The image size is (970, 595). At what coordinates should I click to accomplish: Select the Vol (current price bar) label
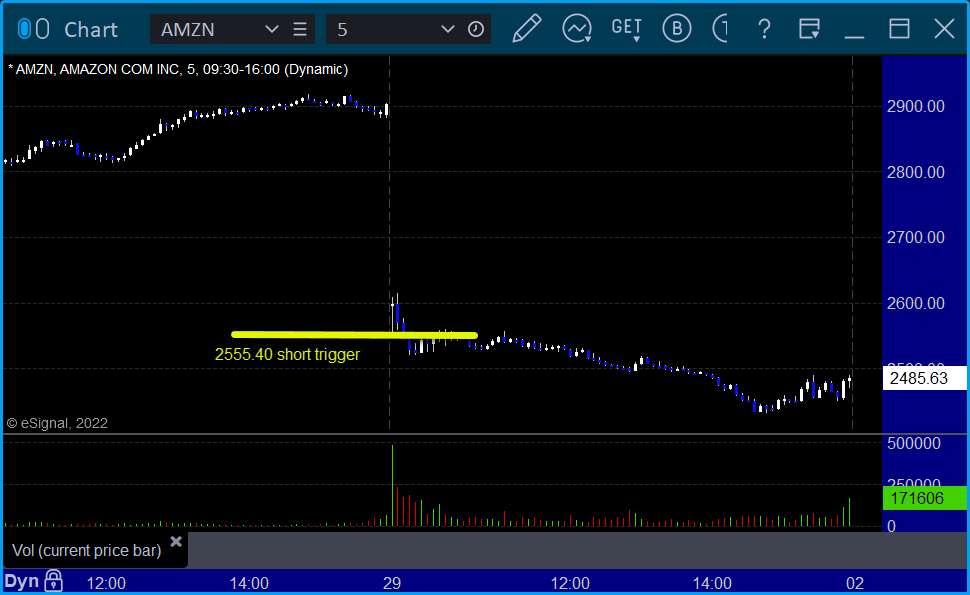(x=87, y=550)
